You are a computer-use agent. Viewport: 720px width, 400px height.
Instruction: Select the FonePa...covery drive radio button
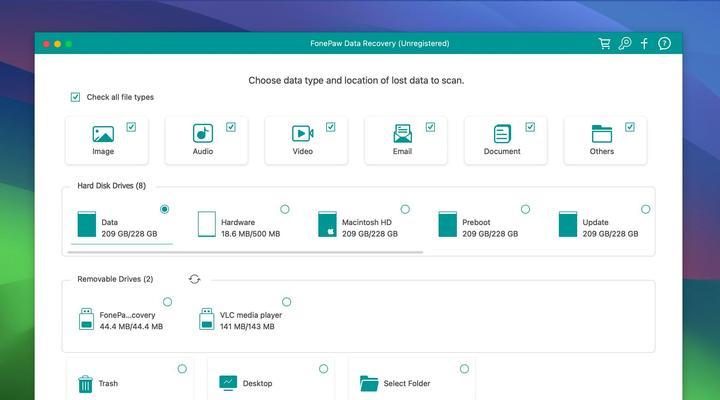(168, 302)
